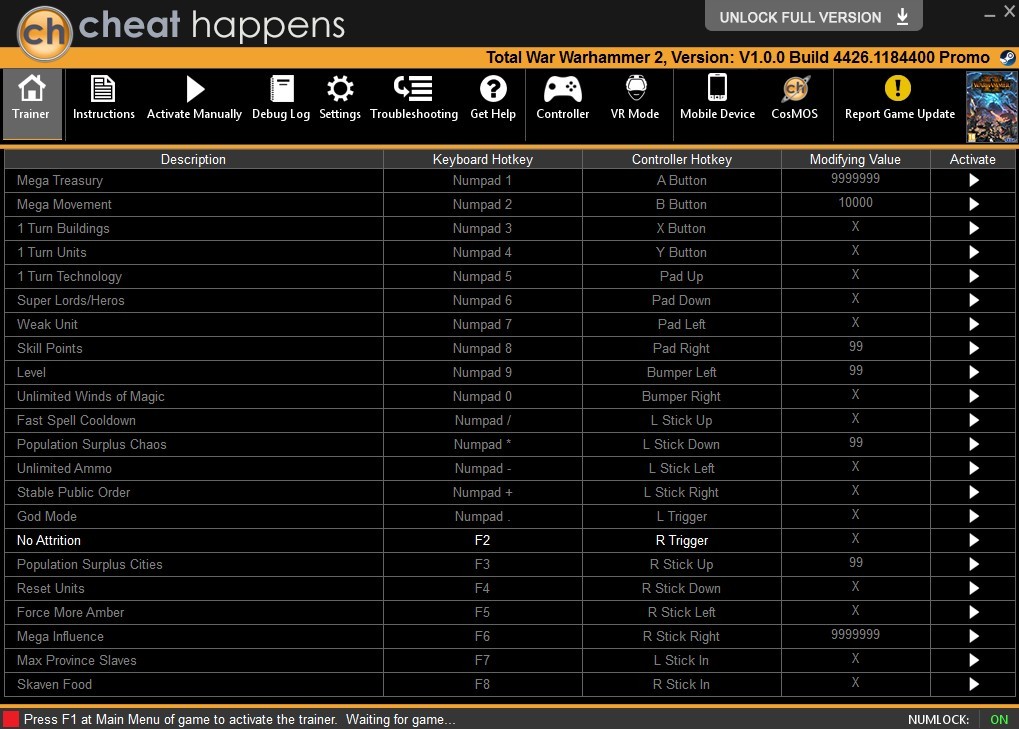Click the F8 keyboard hotkey cell
Viewport: 1019px width, 729px height.
point(483,685)
